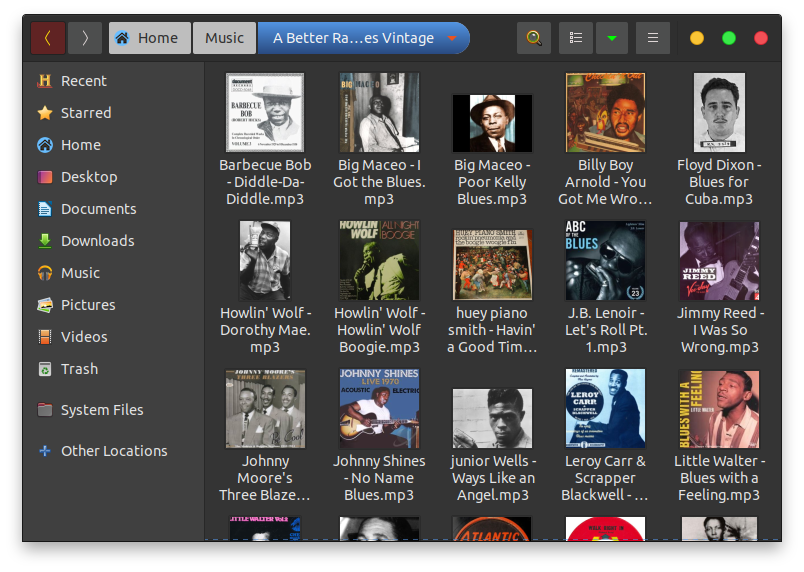Select Floyd Dixon Blues for Cuba thumbnail
The width and height of the screenshot is (804, 572).
coord(719,112)
